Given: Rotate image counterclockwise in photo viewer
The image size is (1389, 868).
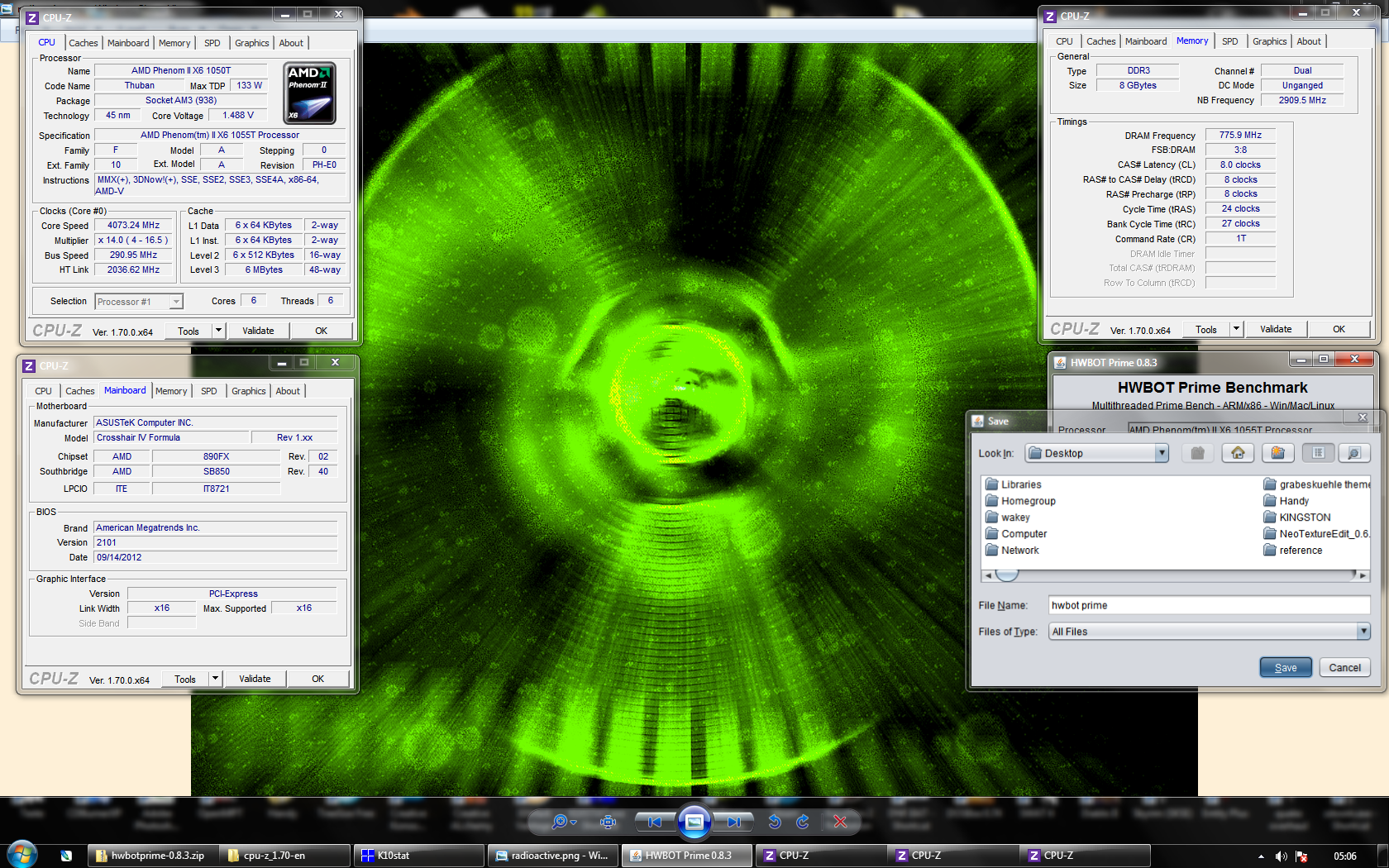Looking at the screenshot, I should (x=775, y=822).
